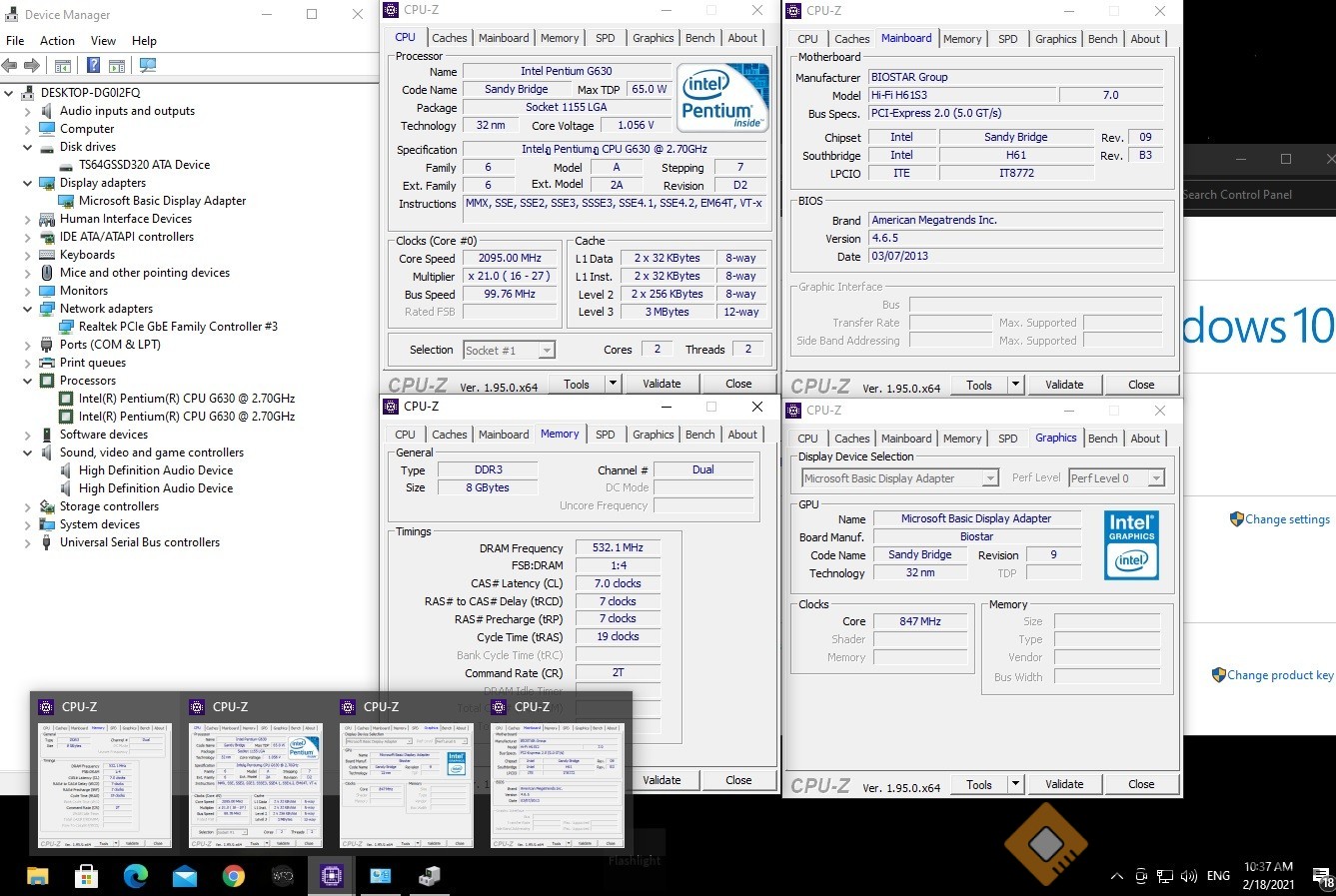Screen dimensions: 1336x896
Task: Click the Intel Graphics logo in CPU-Z Graphics window
Action: pos(1132,545)
